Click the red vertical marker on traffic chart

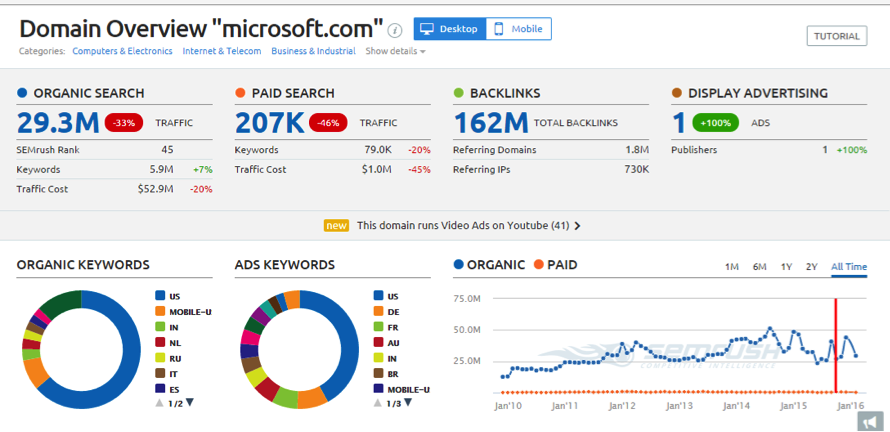[836, 345]
